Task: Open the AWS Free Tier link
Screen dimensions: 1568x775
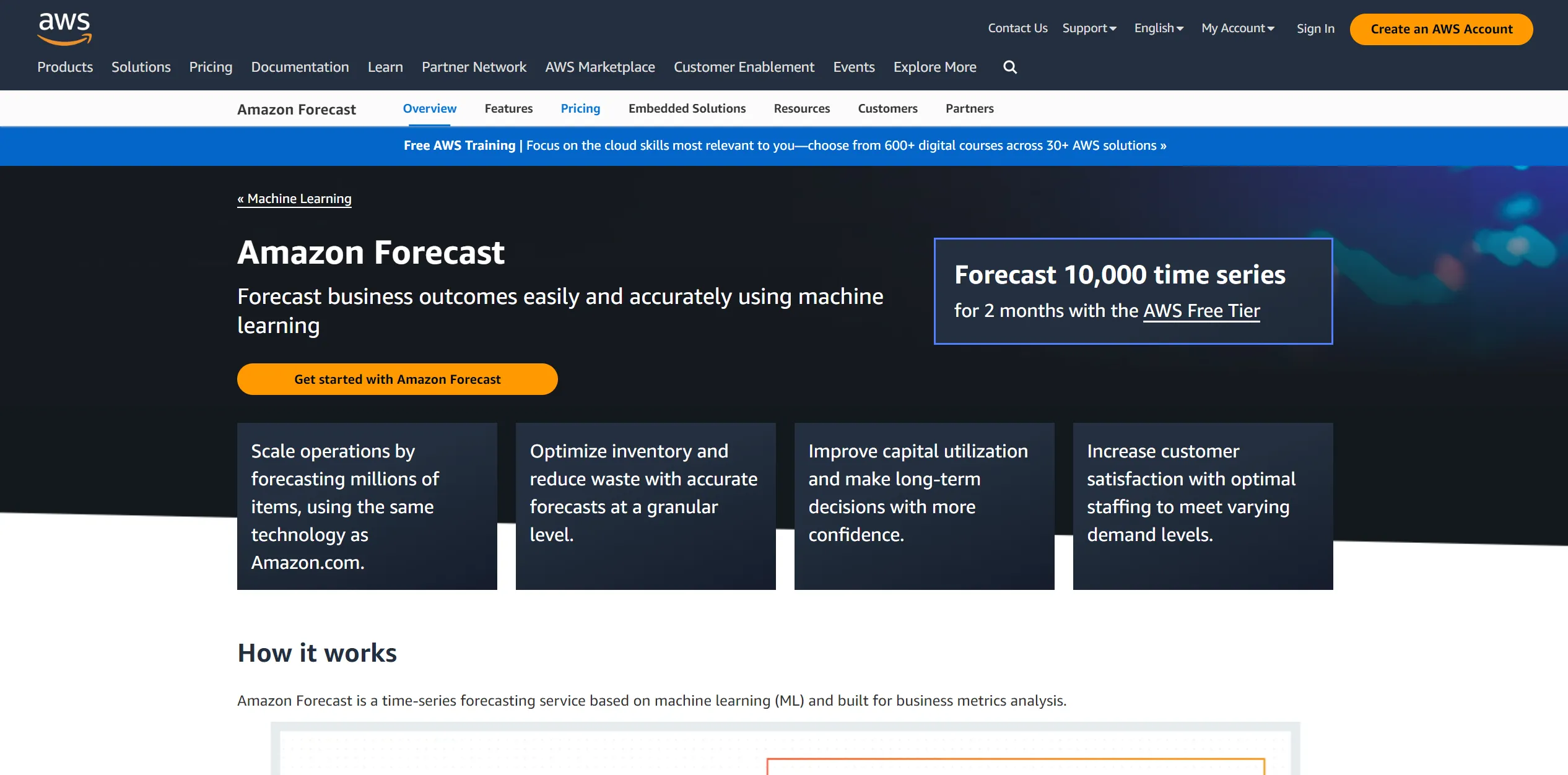Action: pyautogui.click(x=1201, y=311)
